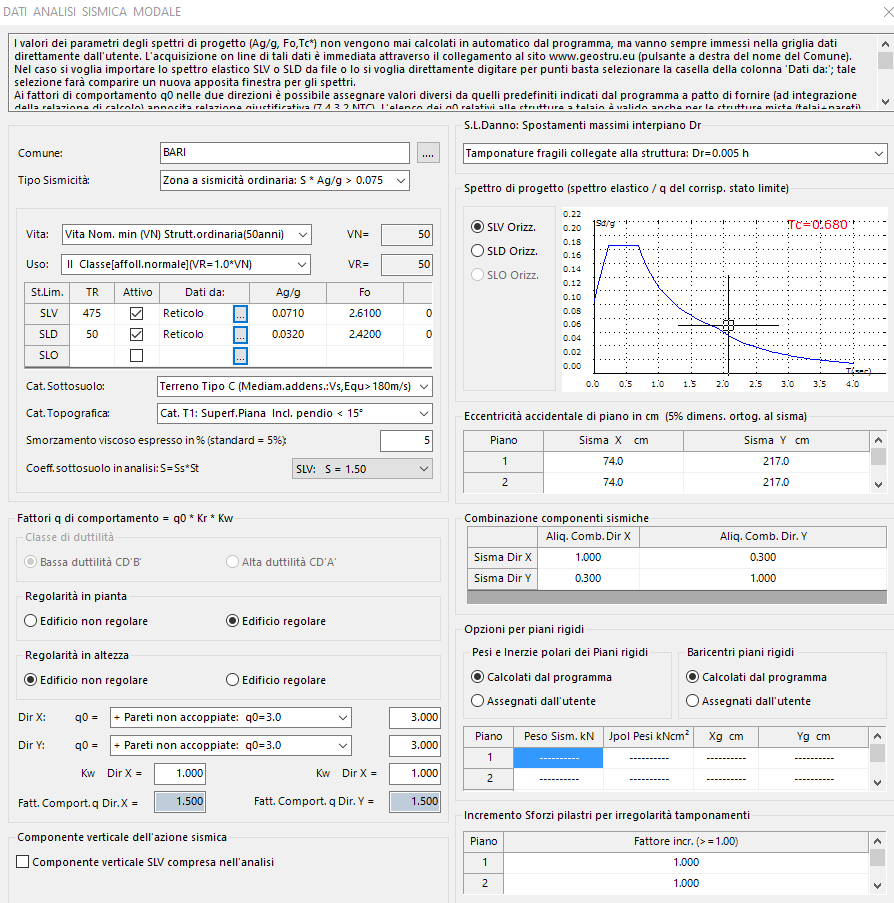Open the Tipo Sismicità dropdown
This screenshot has width=894, height=903.
[285, 180]
